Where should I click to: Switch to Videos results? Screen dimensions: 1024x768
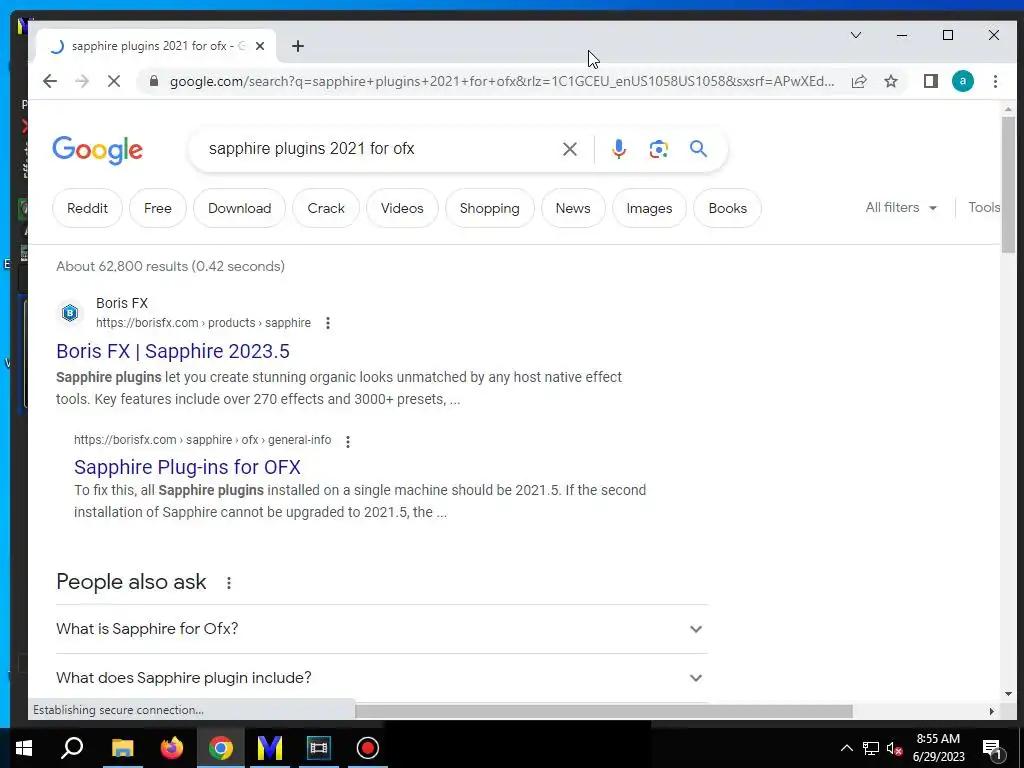[402, 208]
